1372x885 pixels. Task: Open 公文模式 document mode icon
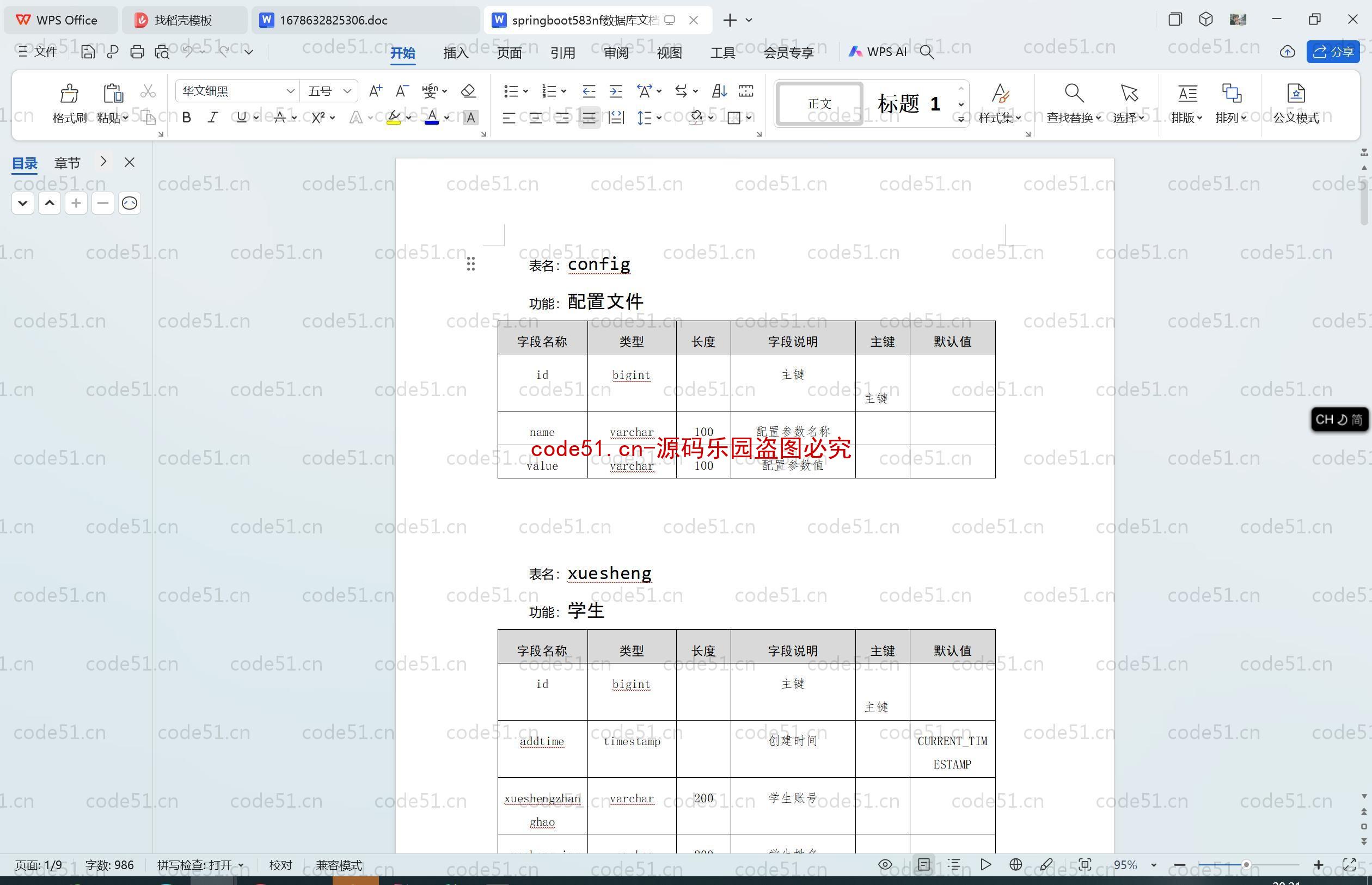[1296, 93]
